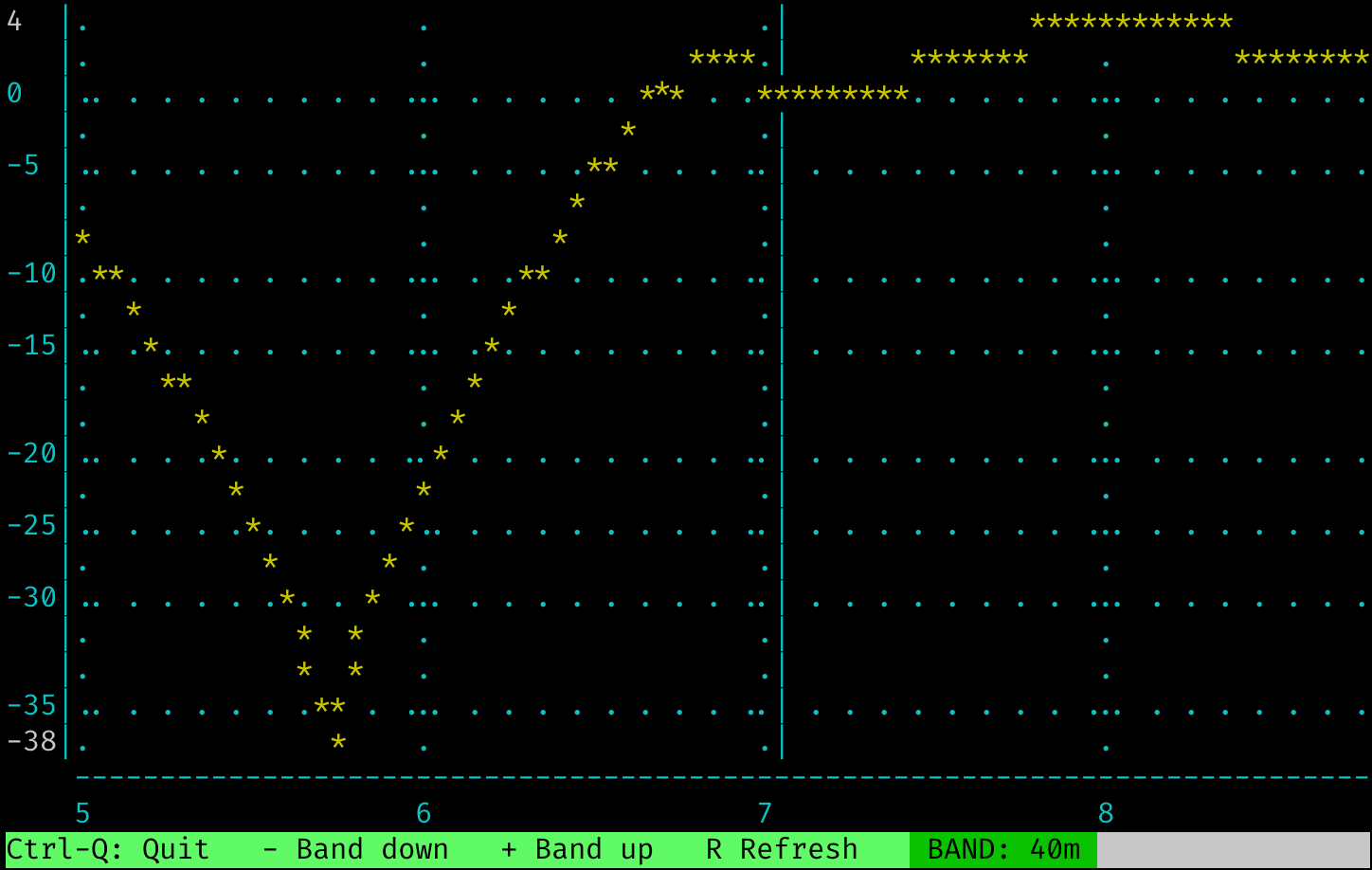Click the x-axis label 6
The height and width of the screenshot is (870, 1372).
(x=424, y=813)
